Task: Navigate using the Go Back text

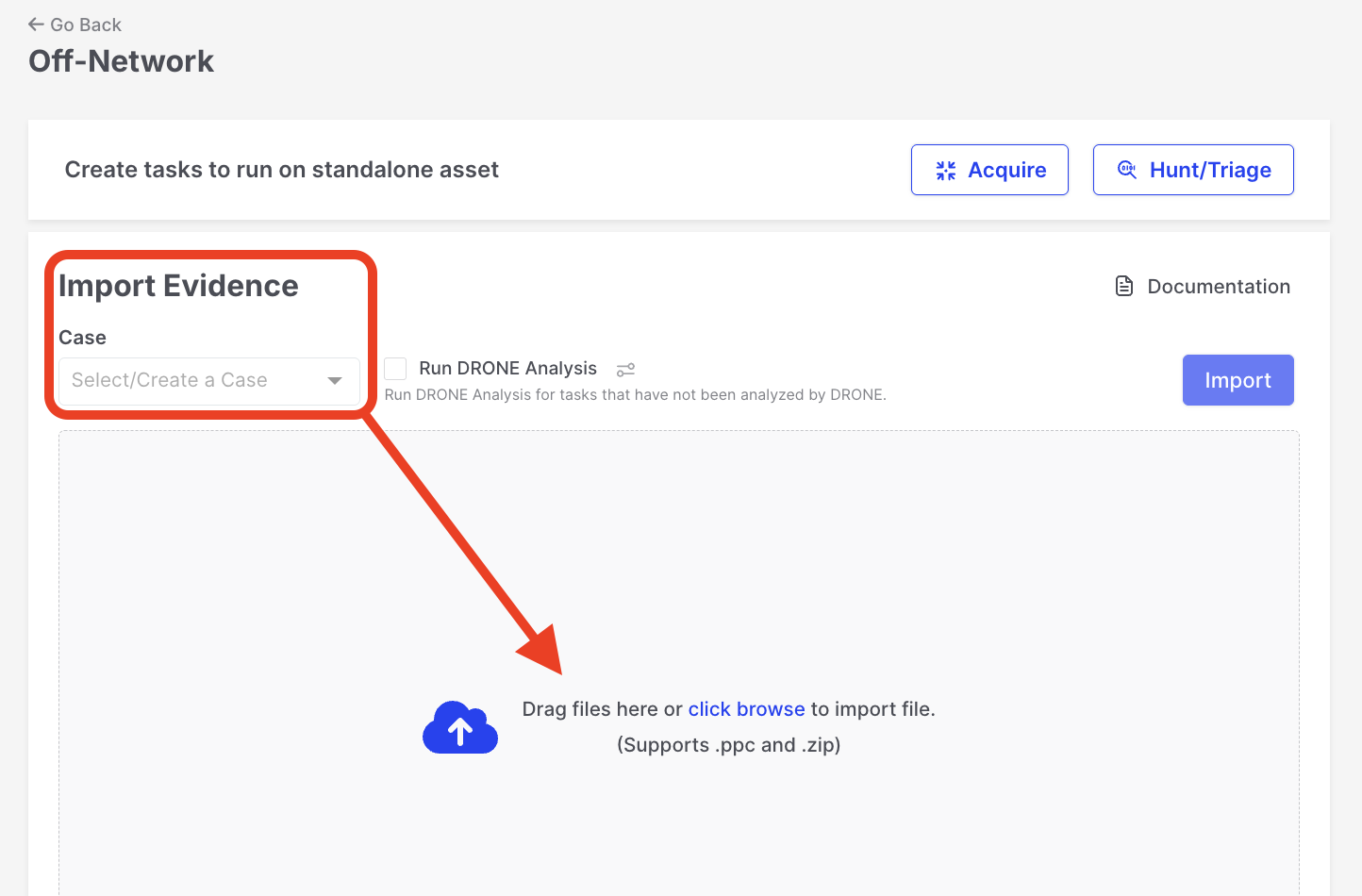Action: tap(86, 25)
